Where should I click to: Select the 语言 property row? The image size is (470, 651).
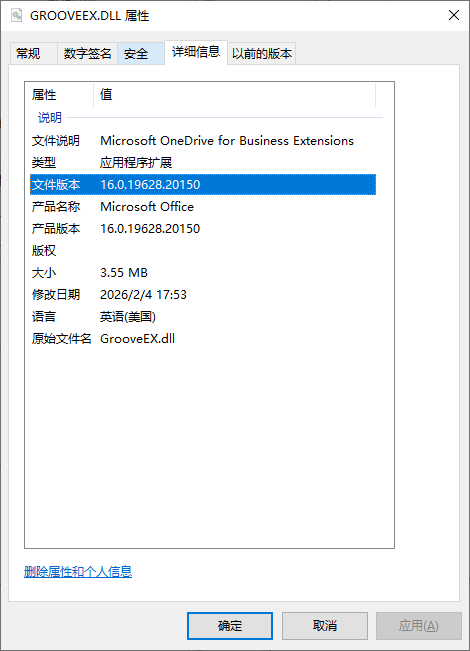pos(203,317)
